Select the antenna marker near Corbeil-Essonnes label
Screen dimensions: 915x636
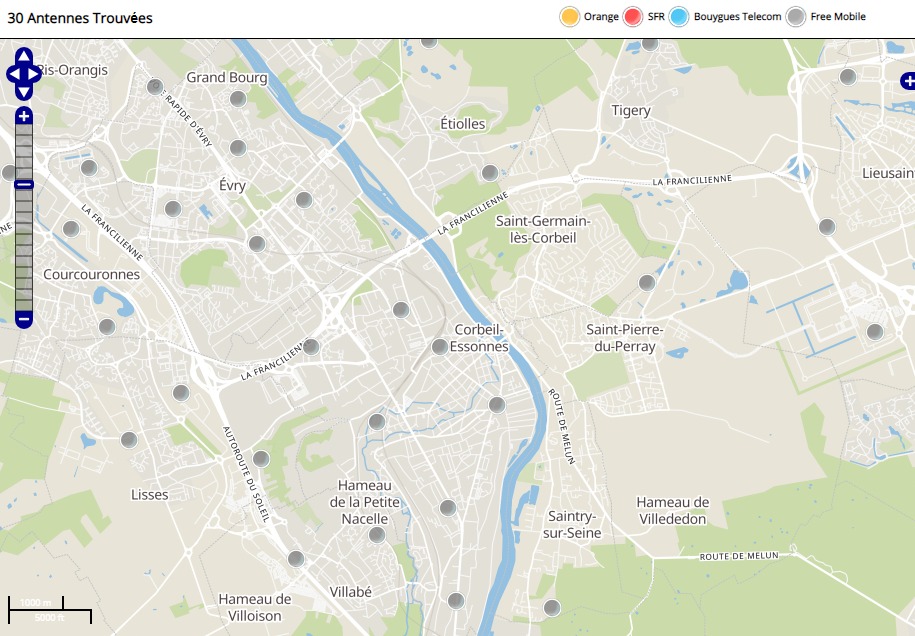coord(439,347)
